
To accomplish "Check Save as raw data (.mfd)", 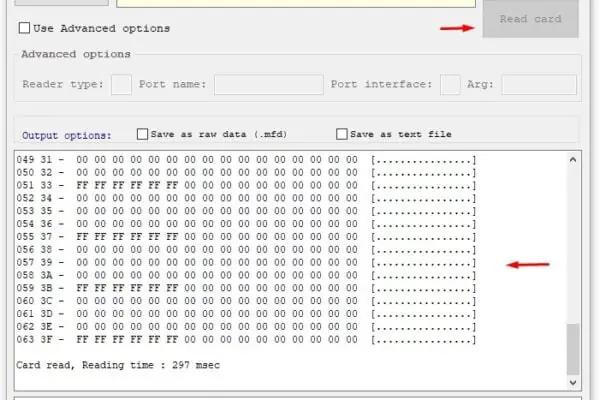I will pos(142,134).
